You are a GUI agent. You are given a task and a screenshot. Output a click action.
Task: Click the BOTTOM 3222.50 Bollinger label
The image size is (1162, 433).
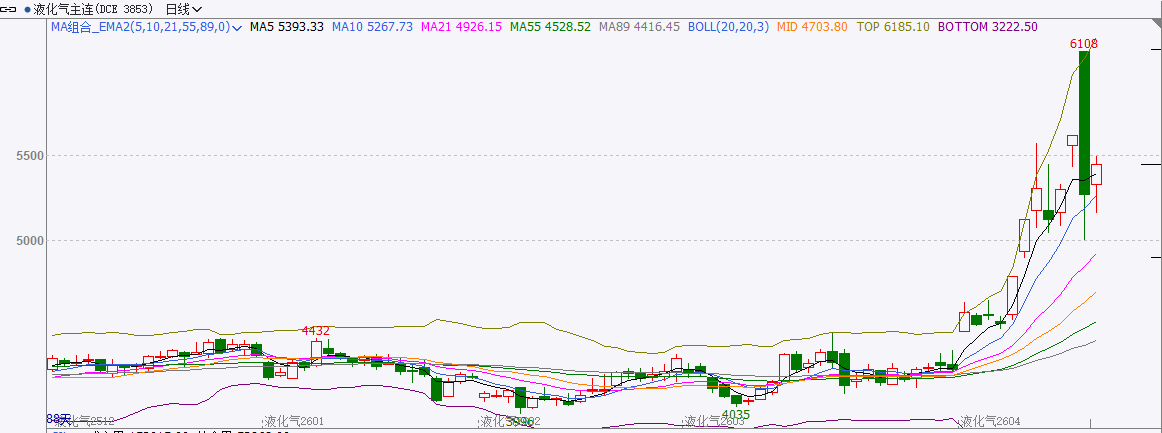point(987,27)
